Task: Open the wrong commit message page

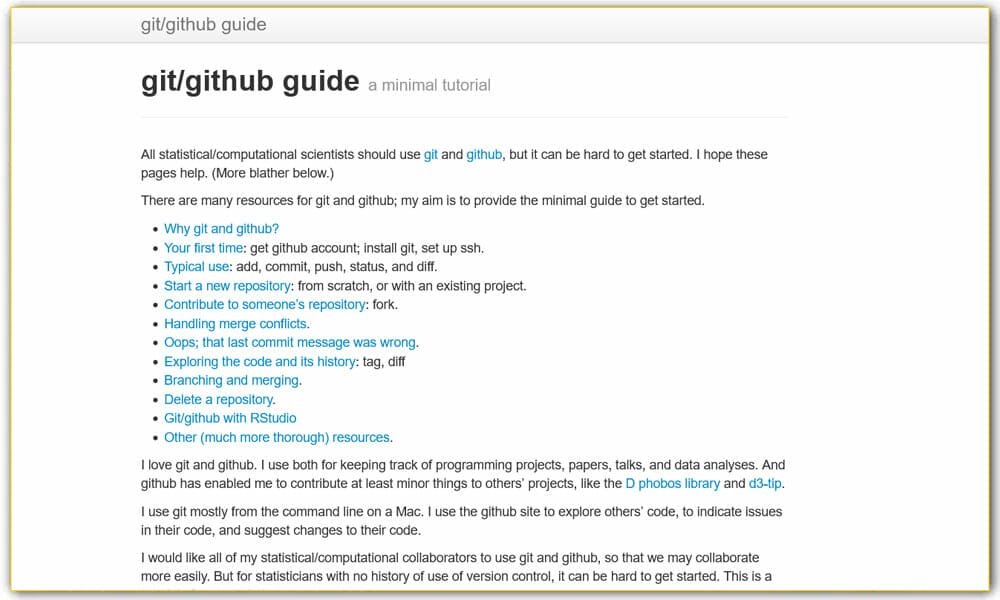Action: pos(288,343)
